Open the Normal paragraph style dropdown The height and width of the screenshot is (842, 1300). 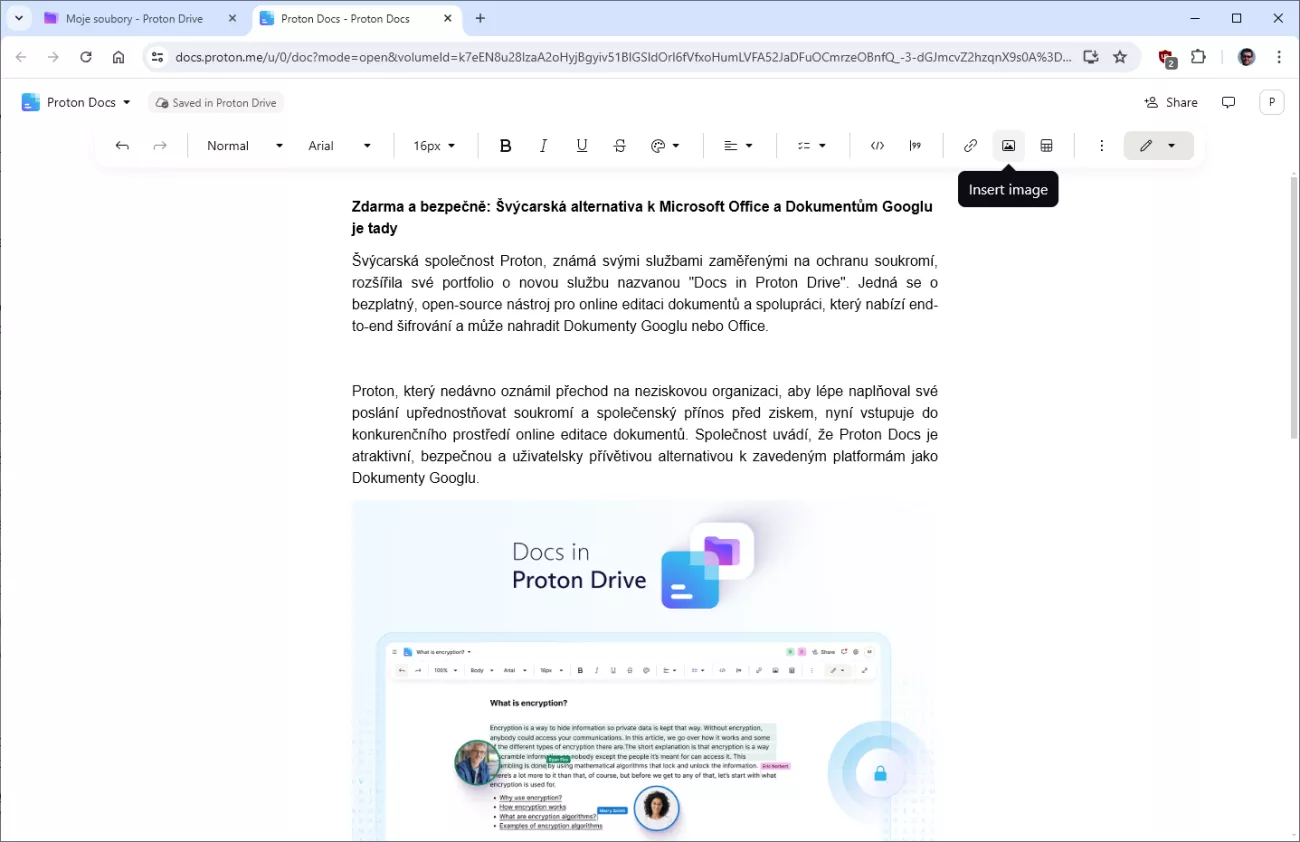[244, 146]
